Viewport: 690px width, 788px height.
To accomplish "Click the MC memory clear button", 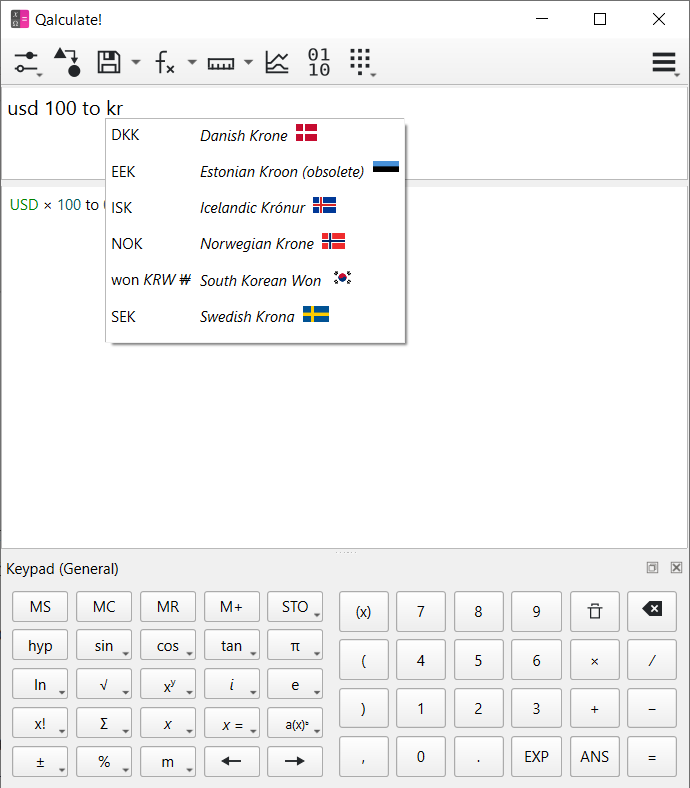I will point(104,607).
